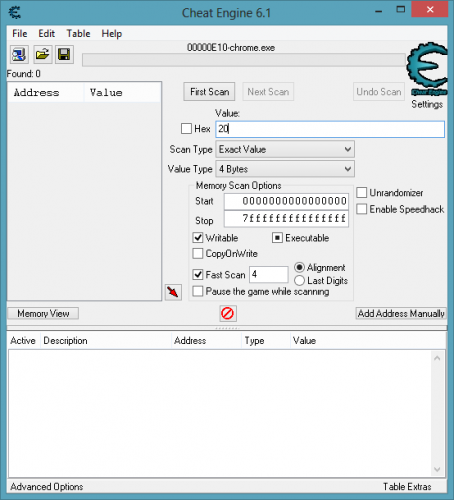Click the floppy disk save icon
The image size is (454, 500).
(64, 54)
